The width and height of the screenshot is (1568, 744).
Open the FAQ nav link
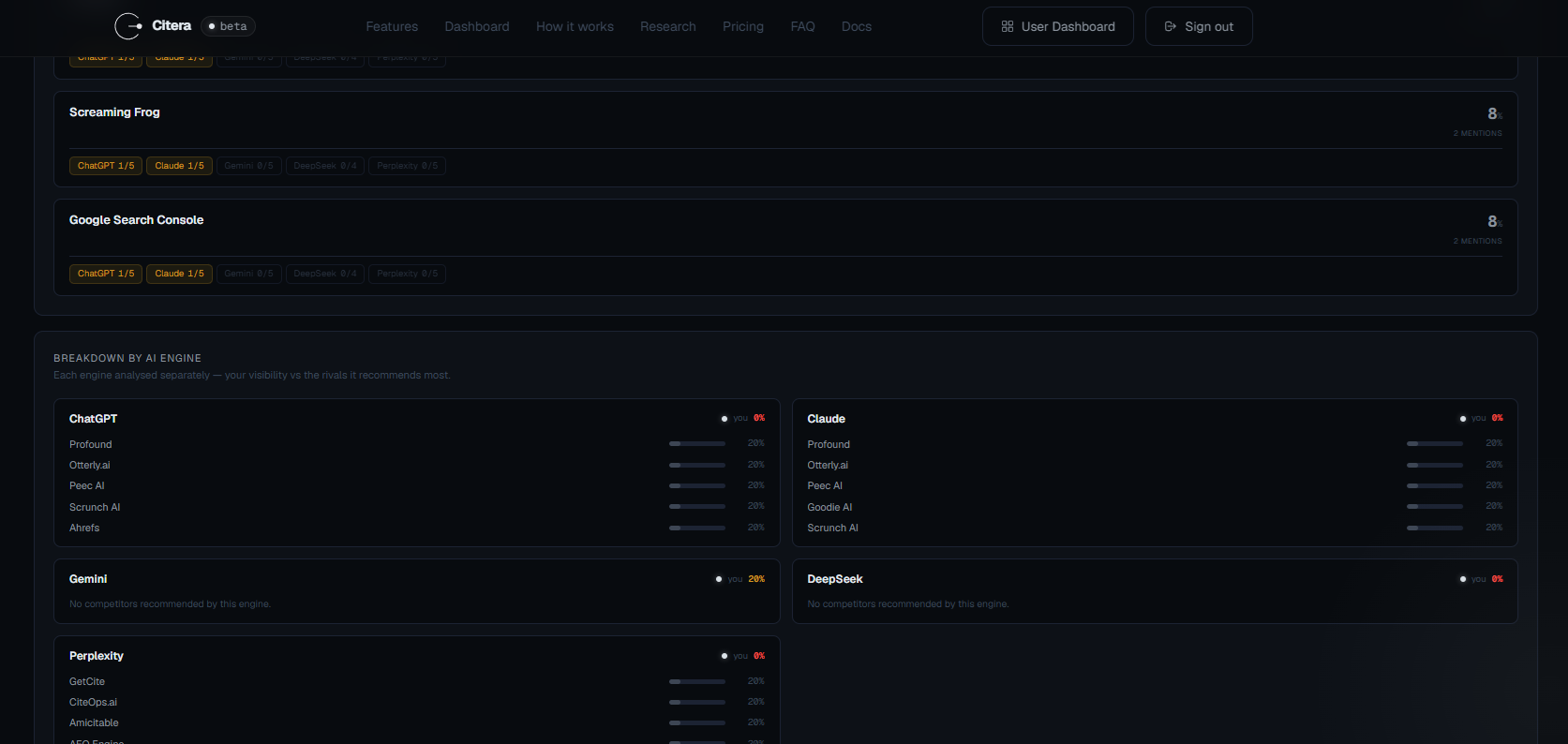coord(802,26)
